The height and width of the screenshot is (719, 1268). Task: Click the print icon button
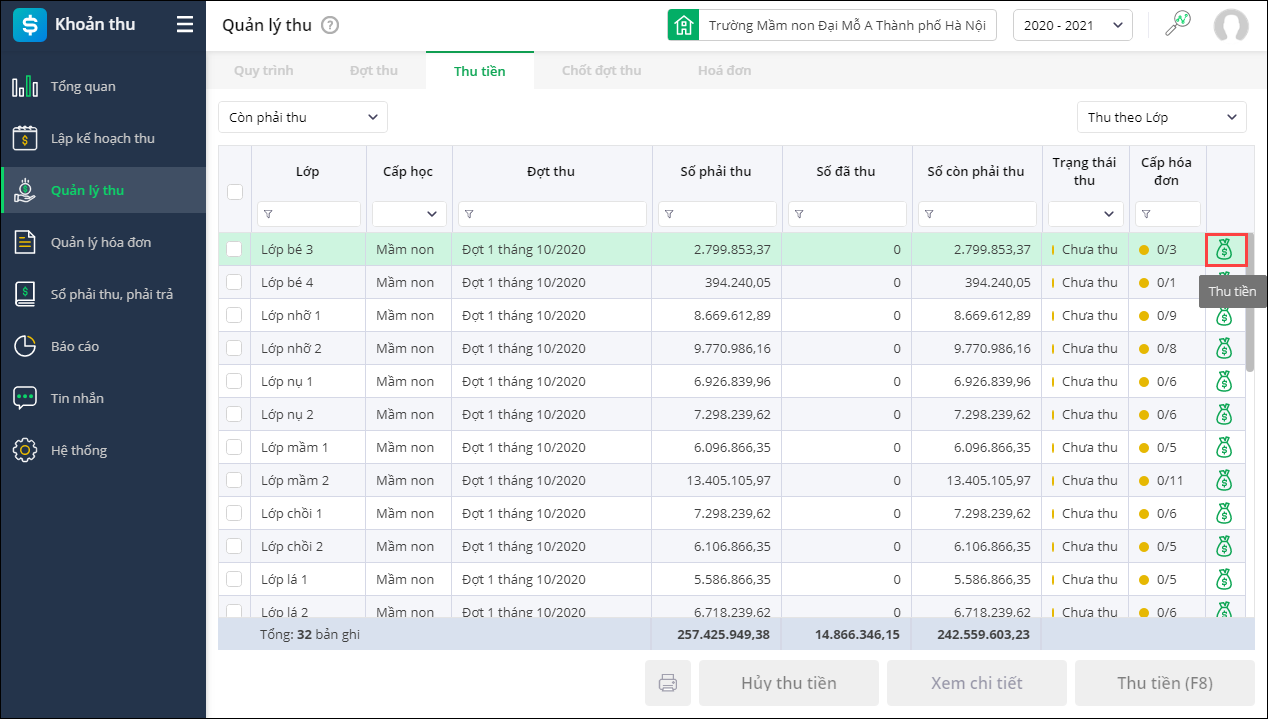tap(668, 684)
